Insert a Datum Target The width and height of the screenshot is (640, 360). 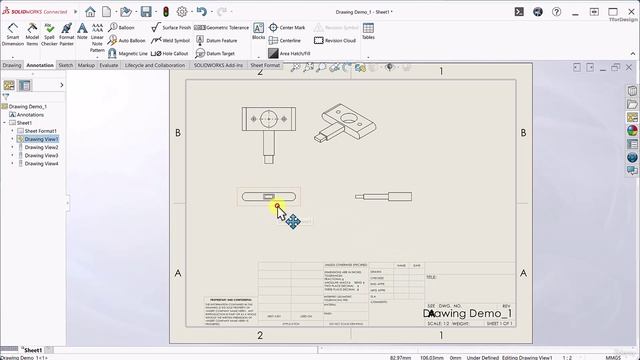215,53
